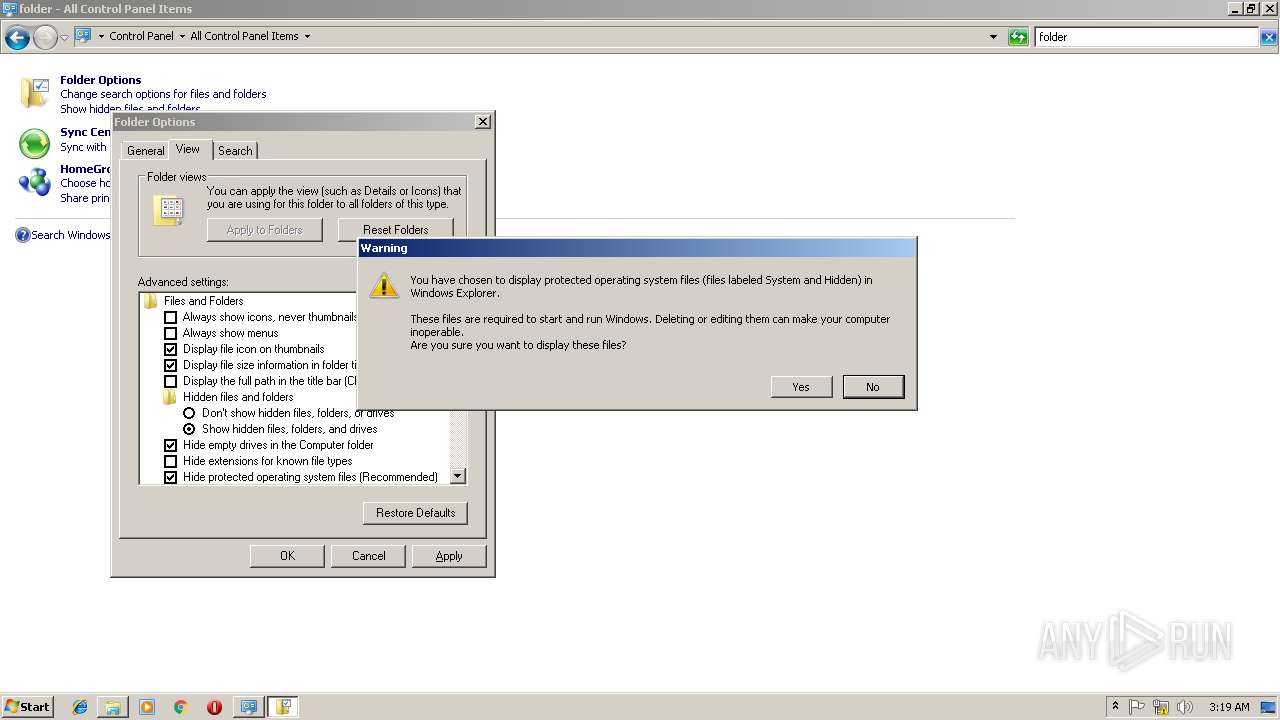This screenshot has width=1280, height=720.
Task: Uncheck Display file icon on thumbnails
Action: pos(170,349)
